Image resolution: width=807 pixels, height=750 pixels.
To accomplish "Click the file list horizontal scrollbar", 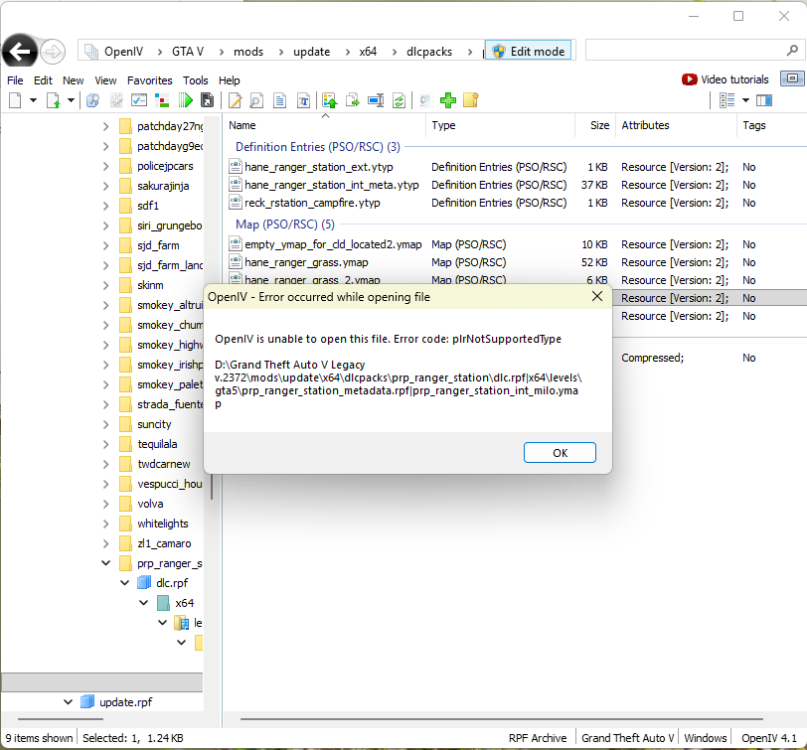I will coord(501,719).
